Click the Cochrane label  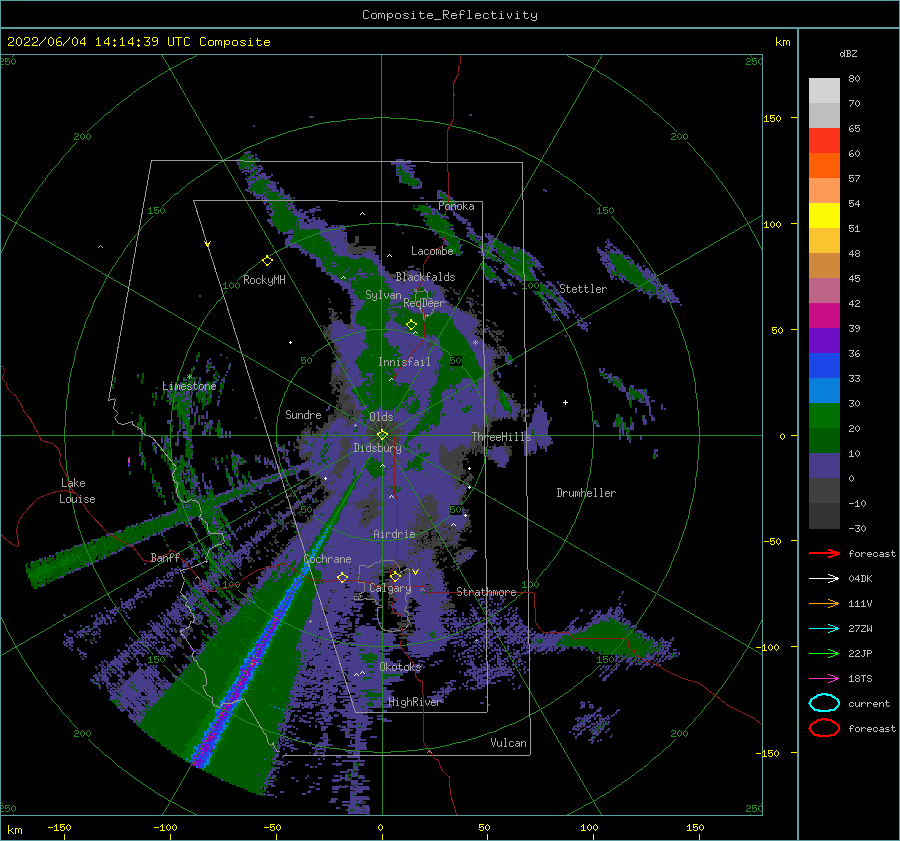(327, 559)
